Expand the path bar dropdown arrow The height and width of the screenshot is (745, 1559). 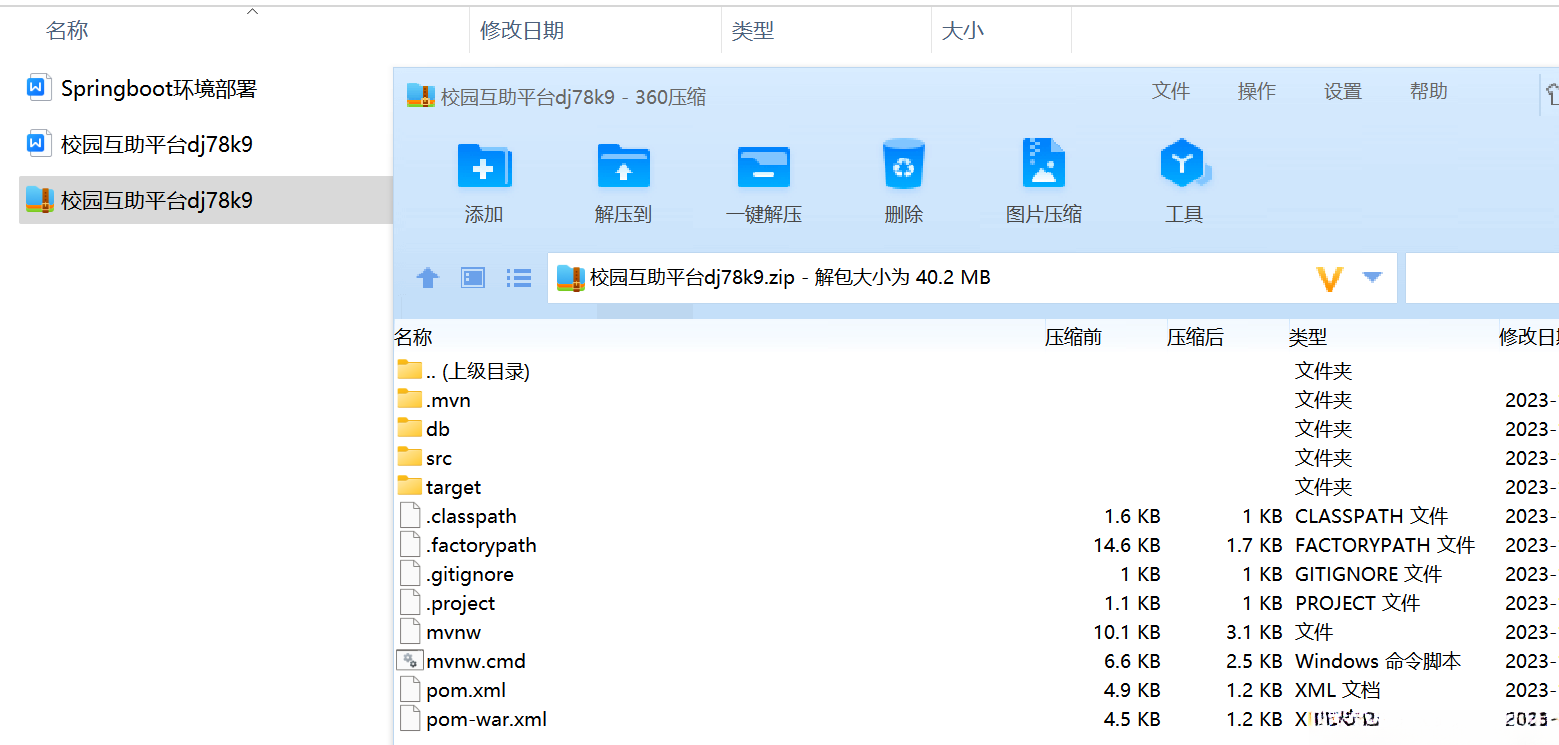tap(1372, 277)
